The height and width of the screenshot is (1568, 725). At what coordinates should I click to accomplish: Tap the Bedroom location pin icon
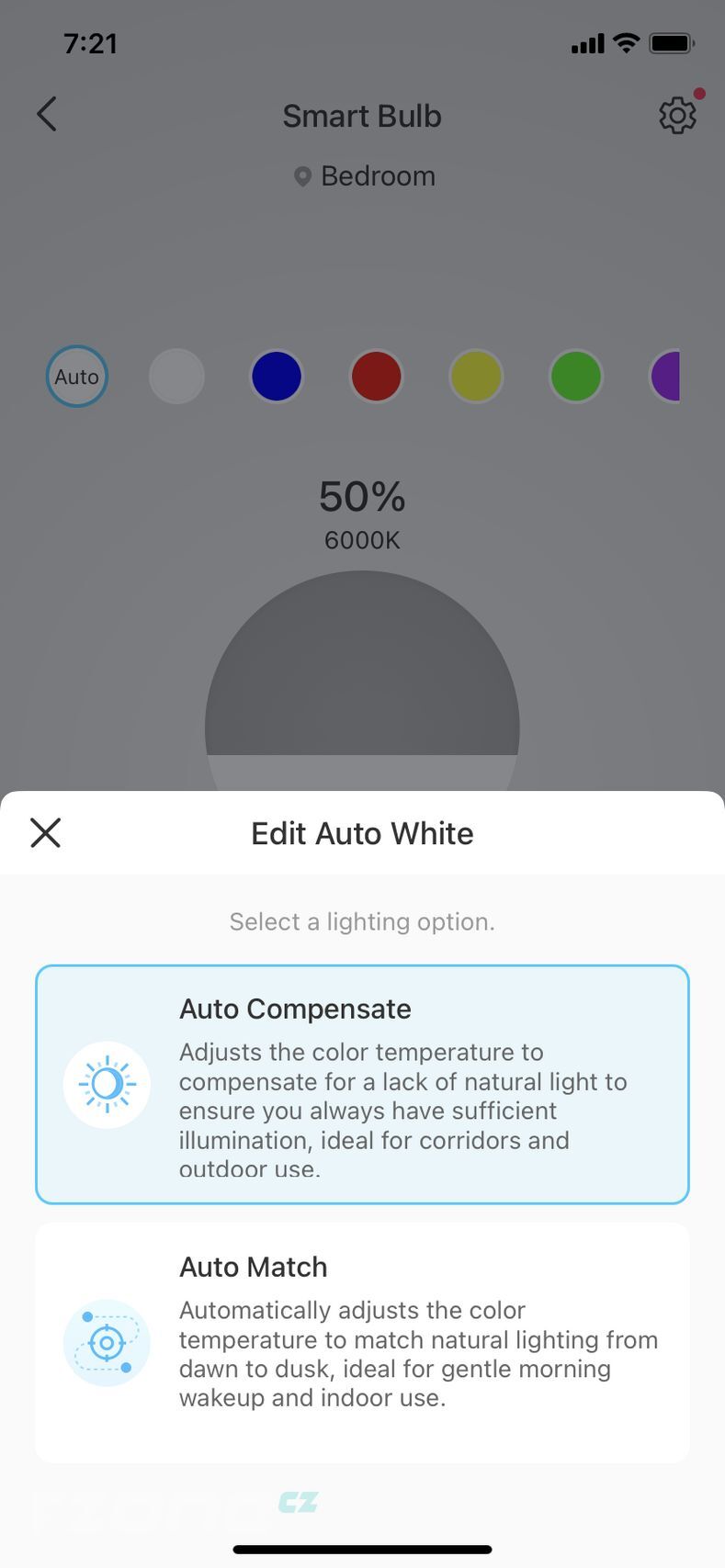pos(302,176)
